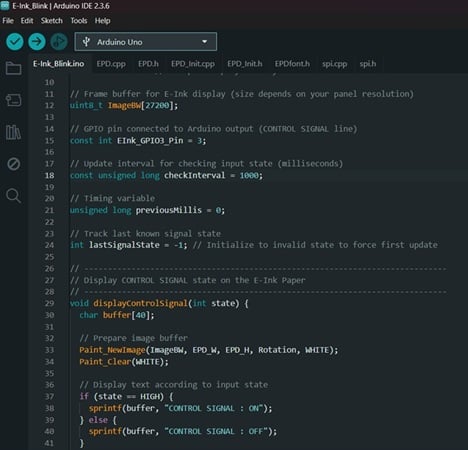Click 'if (state == HIGH)' condition

pos(122,396)
